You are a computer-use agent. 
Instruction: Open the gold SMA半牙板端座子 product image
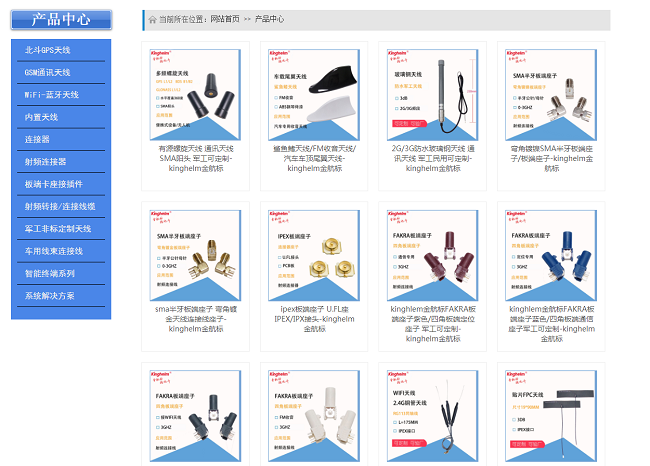[x=195, y=255]
